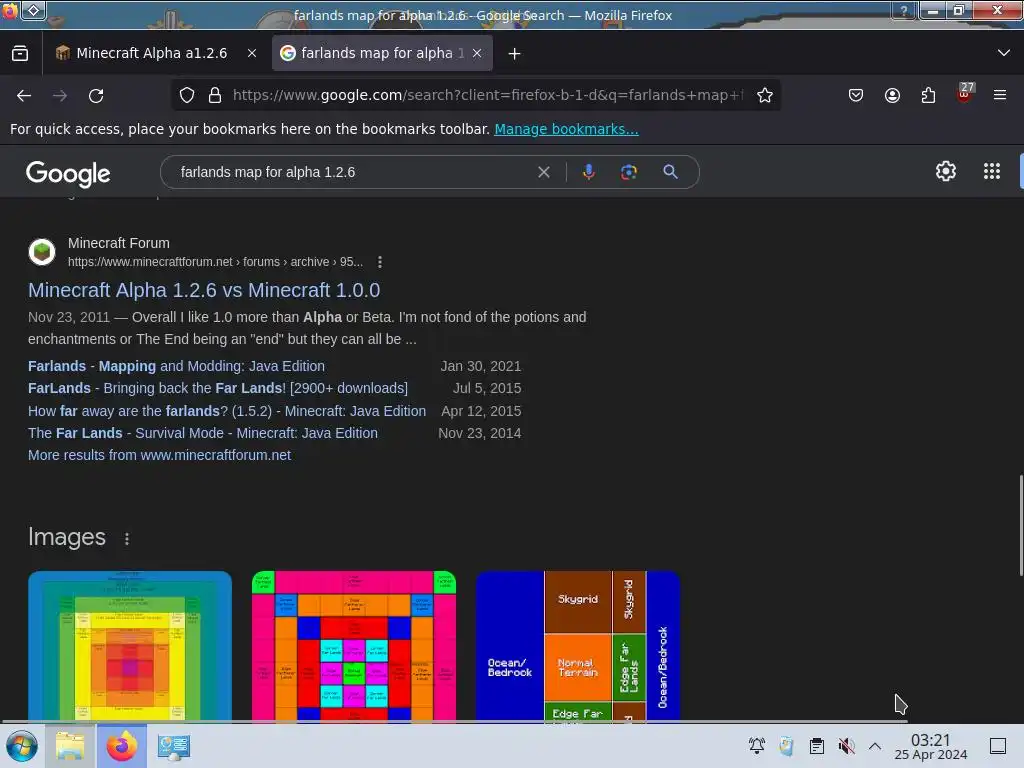
Task: Open more options for Minecraft Forum result
Action: pyautogui.click(x=380, y=262)
